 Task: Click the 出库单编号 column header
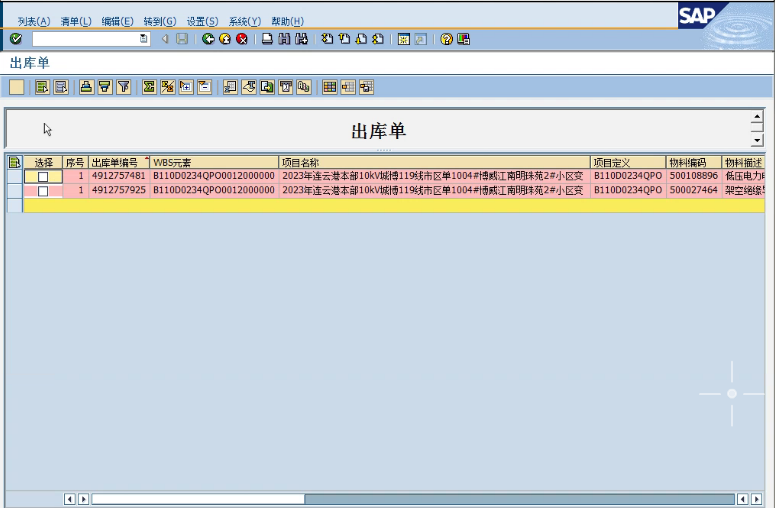point(116,162)
